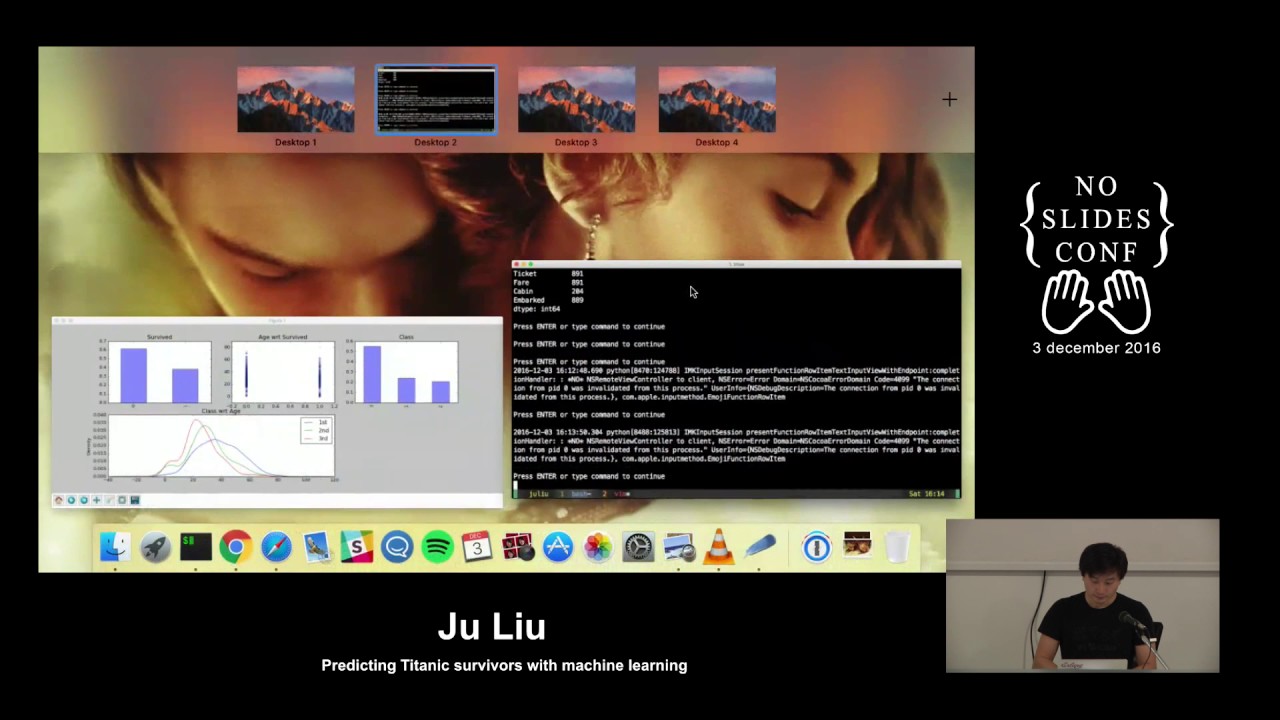The width and height of the screenshot is (1280, 720).
Task: Close the terminal window with red button
Action: coord(517,265)
